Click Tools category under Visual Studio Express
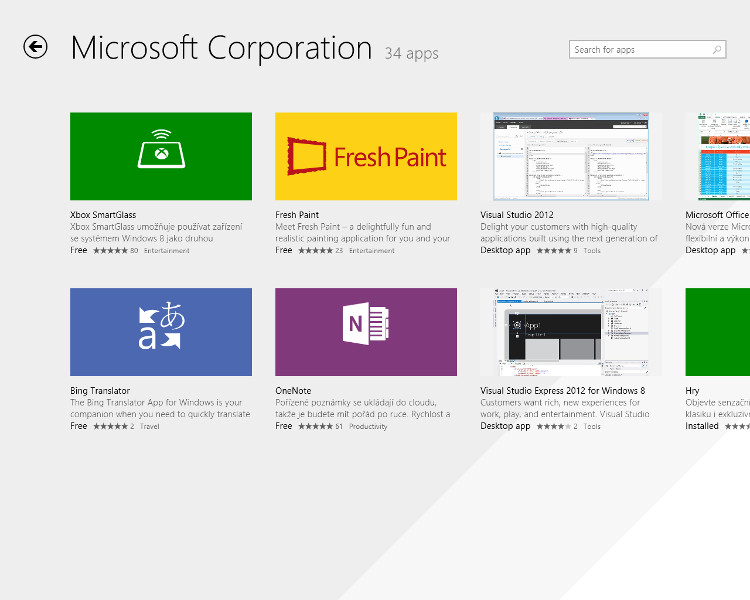The height and width of the screenshot is (600, 750). [592, 427]
